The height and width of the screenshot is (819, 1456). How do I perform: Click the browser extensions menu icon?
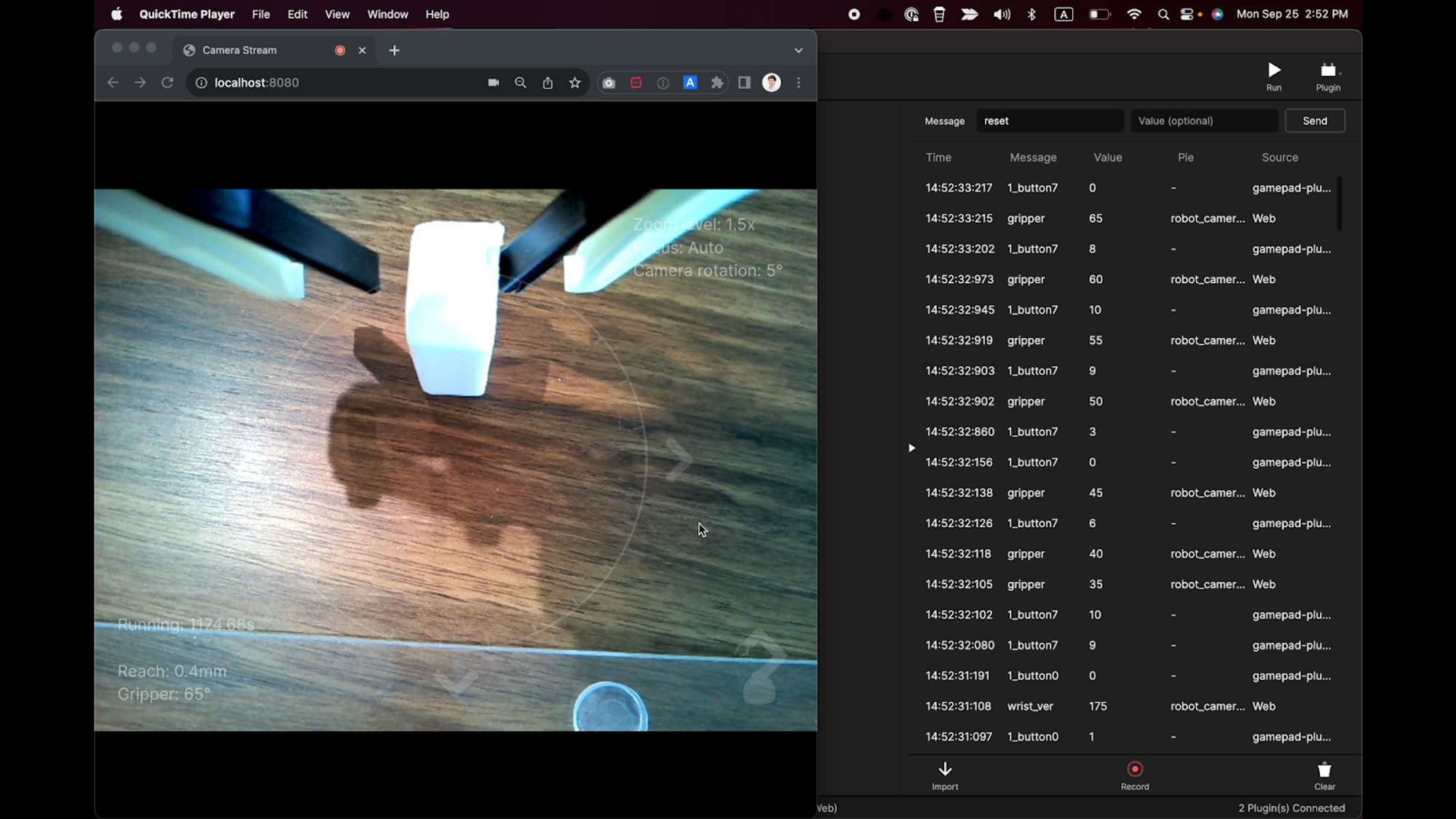coord(716,82)
